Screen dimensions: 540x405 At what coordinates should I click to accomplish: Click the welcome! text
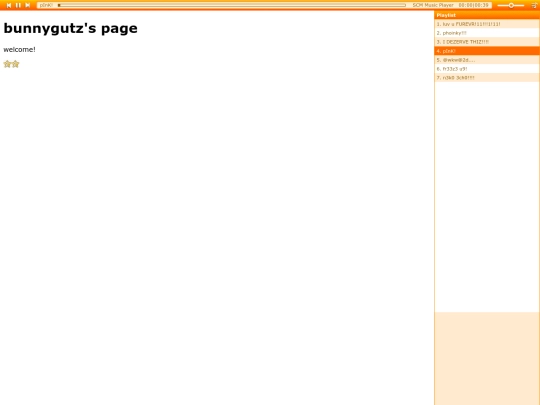[20, 50]
